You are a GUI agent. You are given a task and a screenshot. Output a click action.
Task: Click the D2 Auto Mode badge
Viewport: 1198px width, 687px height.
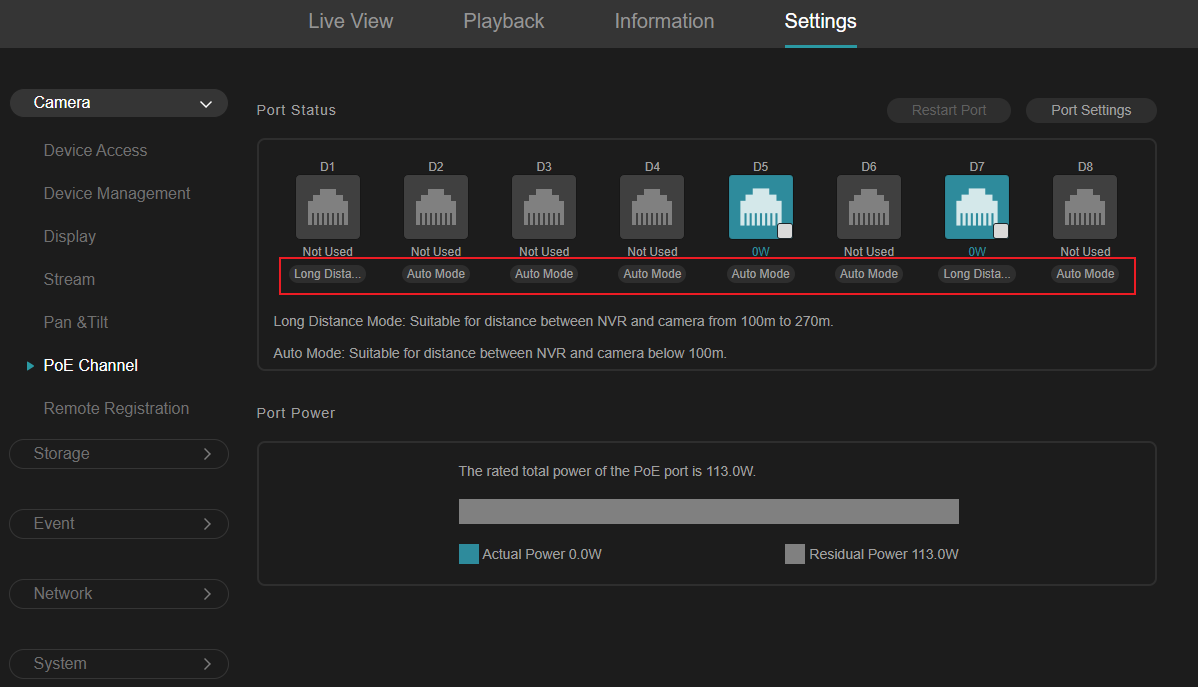coord(435,274)
